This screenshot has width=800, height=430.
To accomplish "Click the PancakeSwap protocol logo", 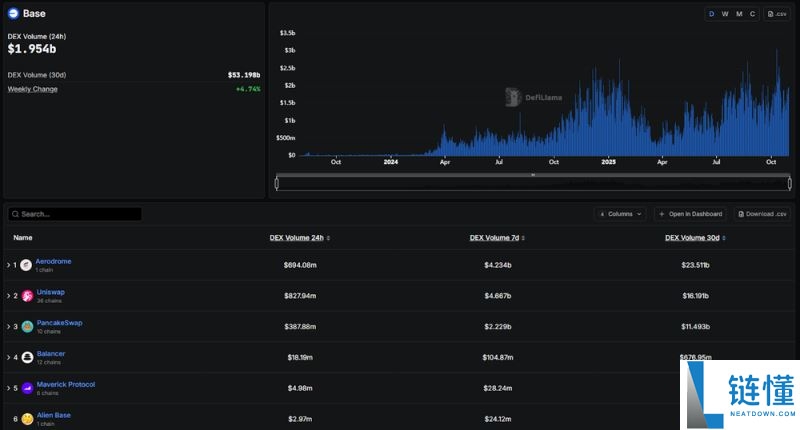I will [x=27, y=326].
